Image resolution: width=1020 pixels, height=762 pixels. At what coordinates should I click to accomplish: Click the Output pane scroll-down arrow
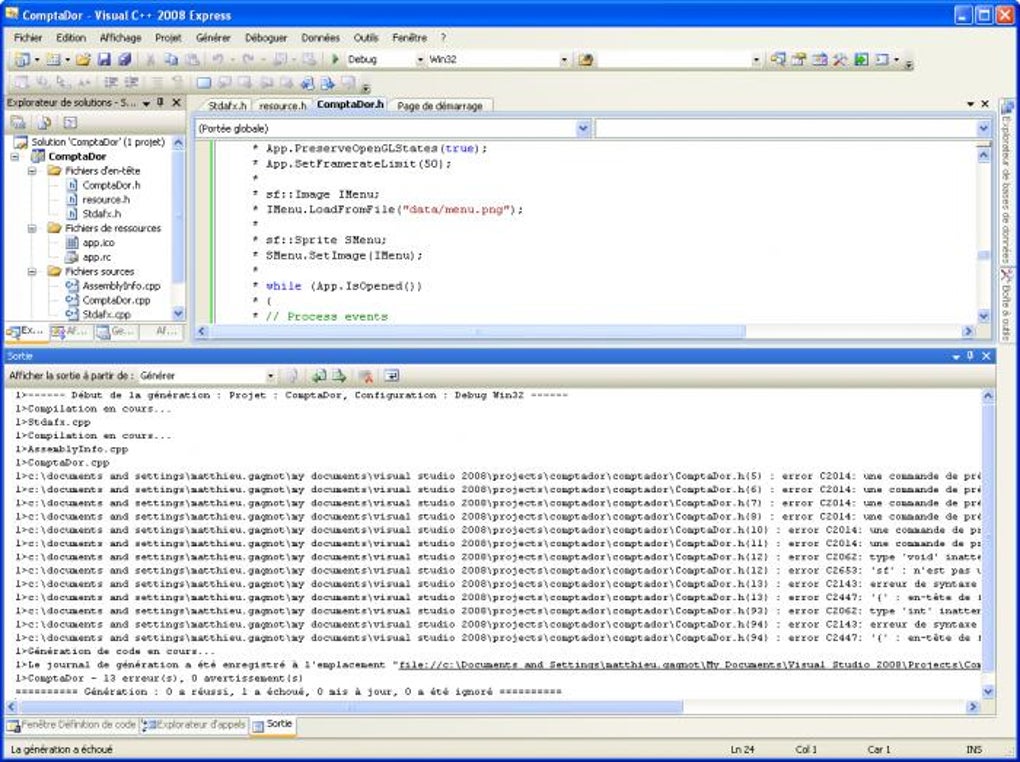click(x=987, y=692)
